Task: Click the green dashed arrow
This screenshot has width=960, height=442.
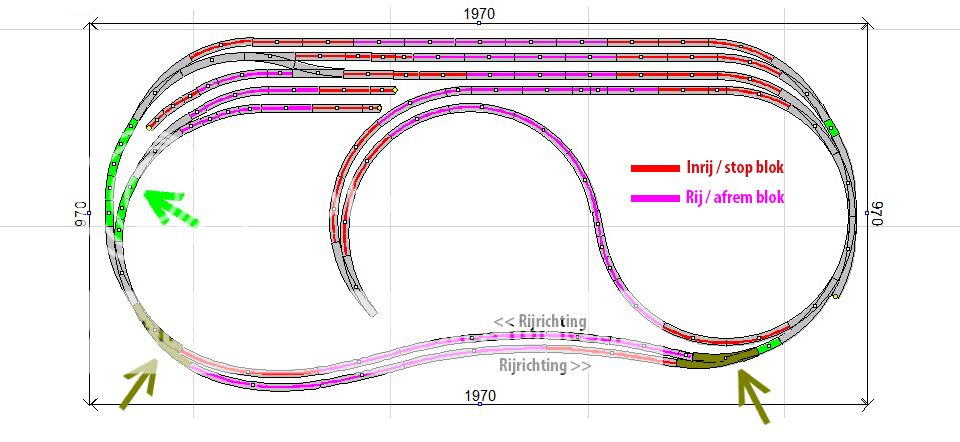Action: [x=170, y=205]
